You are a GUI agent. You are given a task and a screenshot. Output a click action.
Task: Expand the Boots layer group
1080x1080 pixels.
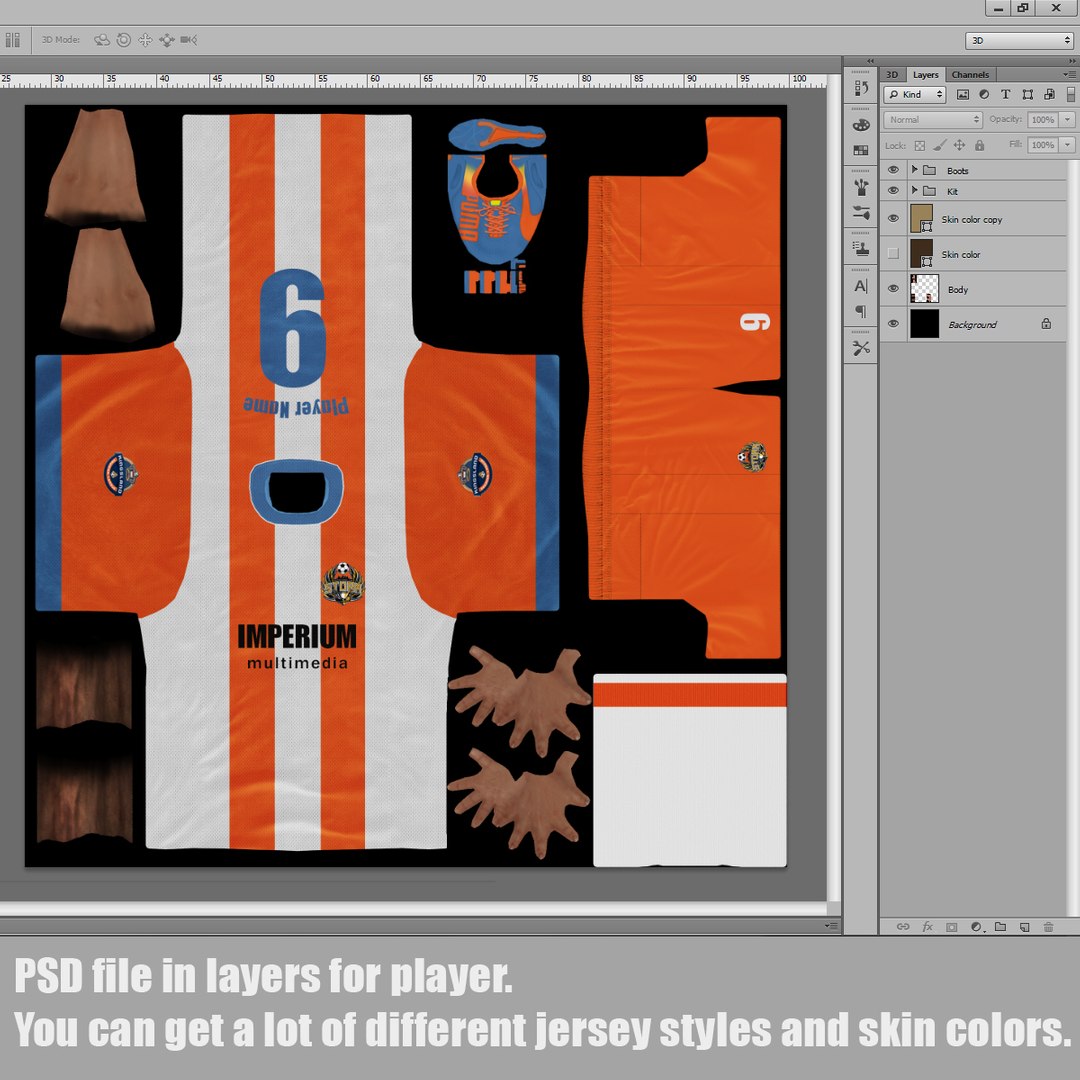pyautogui.click(x=915, y=169)
